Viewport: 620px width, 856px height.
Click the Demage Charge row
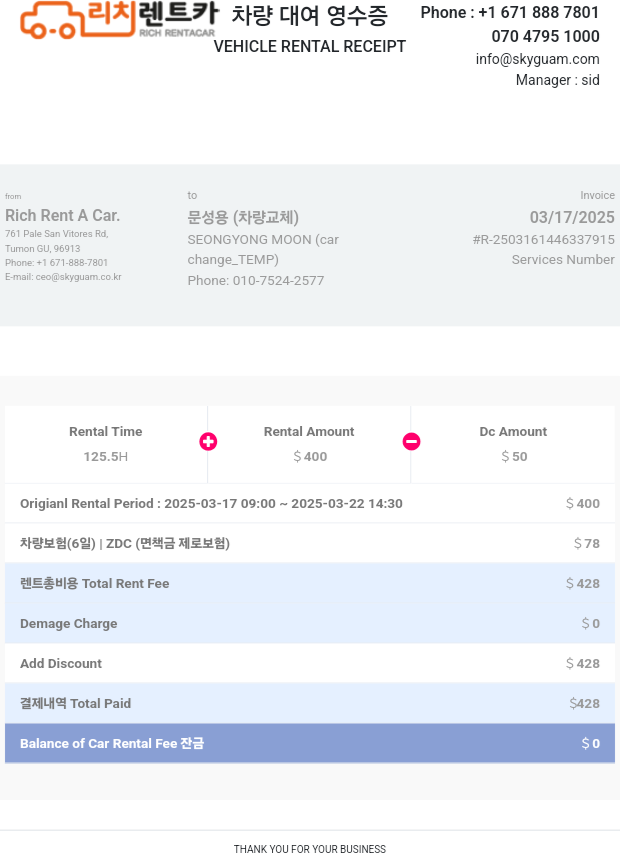point(310,623)
